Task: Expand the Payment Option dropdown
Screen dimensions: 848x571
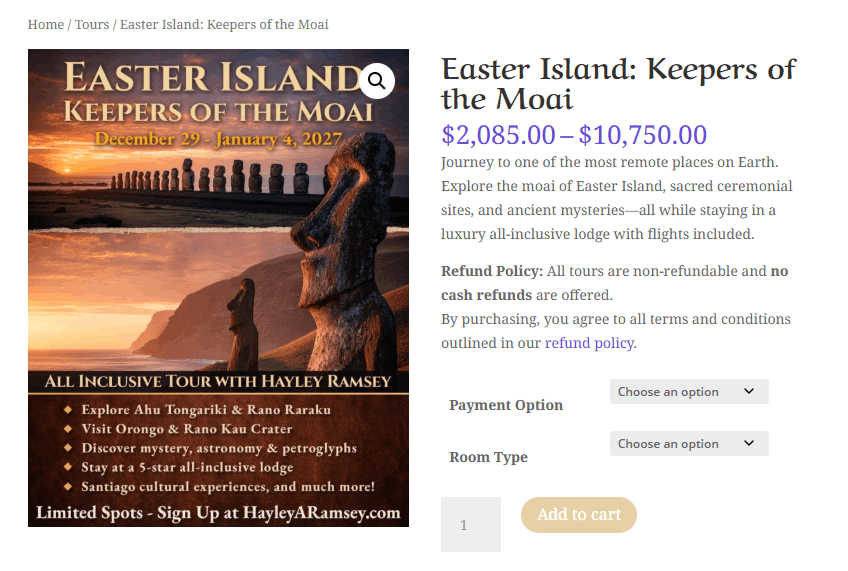Action: click(688, 392)
